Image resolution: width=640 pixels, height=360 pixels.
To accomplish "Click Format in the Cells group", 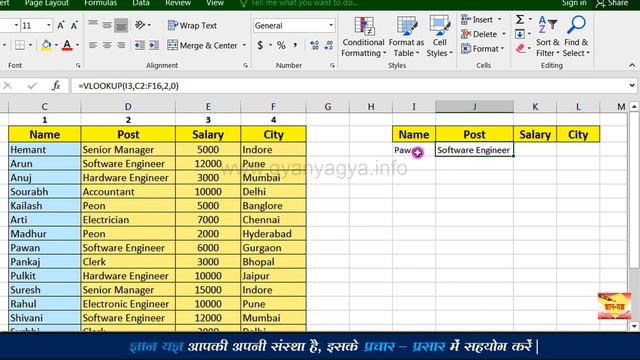I will [482, 49].
